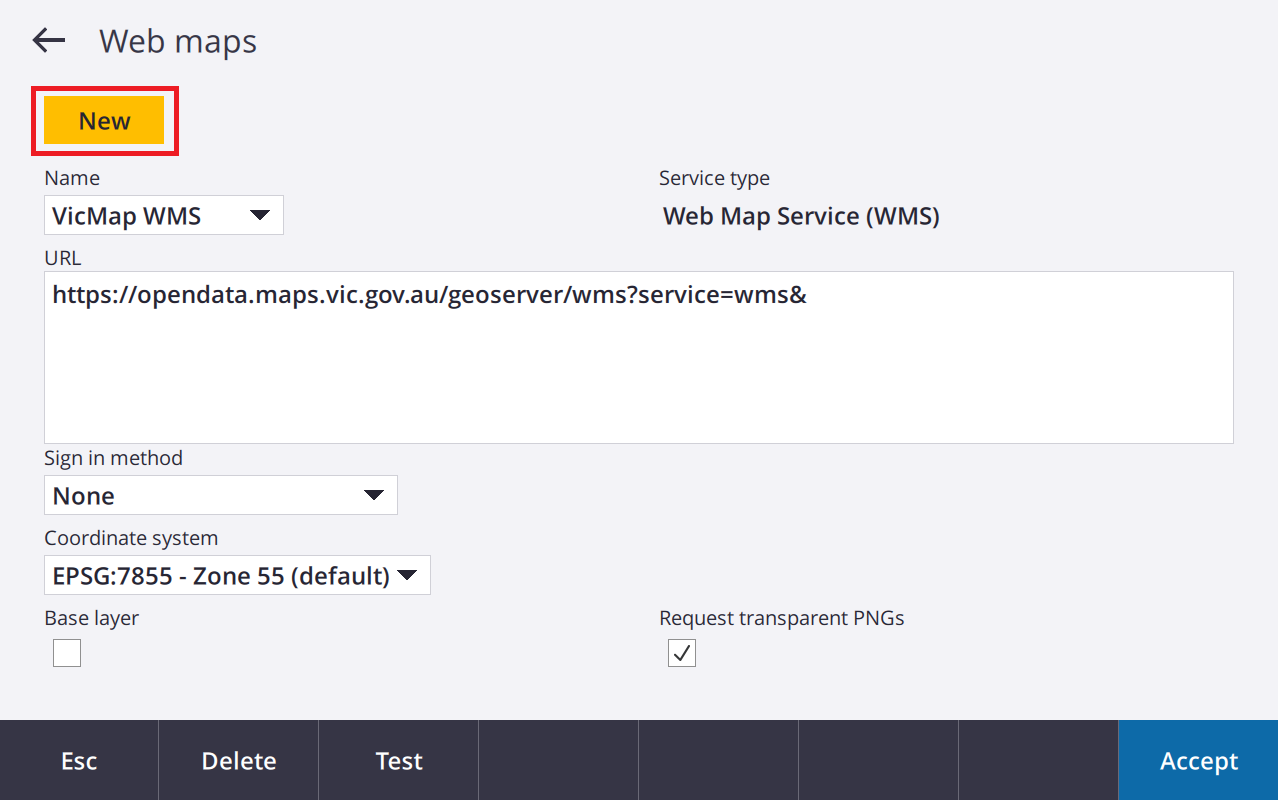1278x800 pixels.
Task: Click the Sign in method label
Action: (113, 459)
